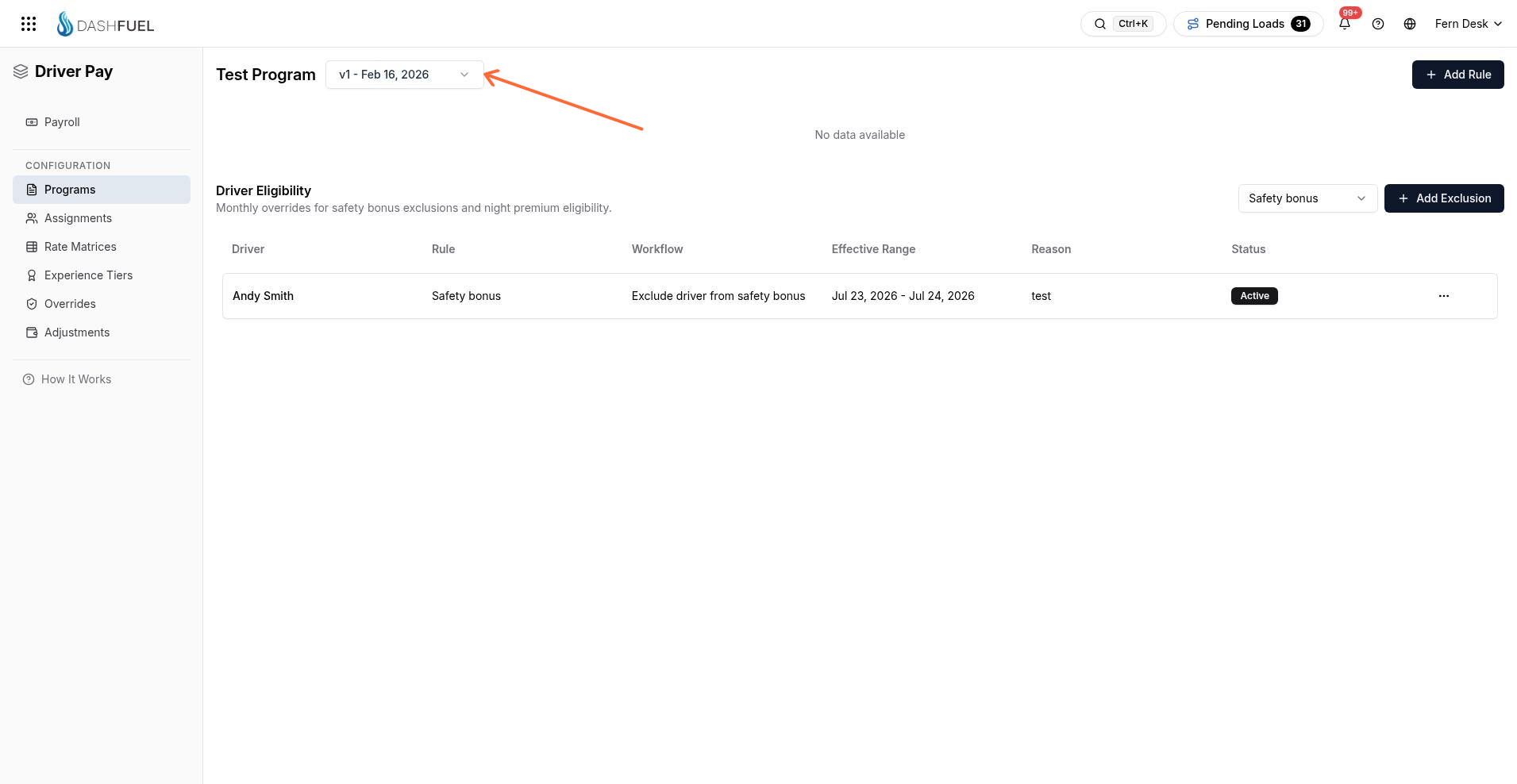Click the Pending Loads route icon

click(x=1192, y=24)
